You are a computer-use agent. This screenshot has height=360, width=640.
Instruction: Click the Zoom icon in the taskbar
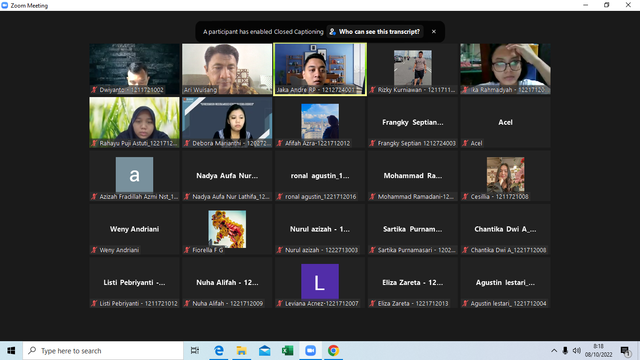311,351
